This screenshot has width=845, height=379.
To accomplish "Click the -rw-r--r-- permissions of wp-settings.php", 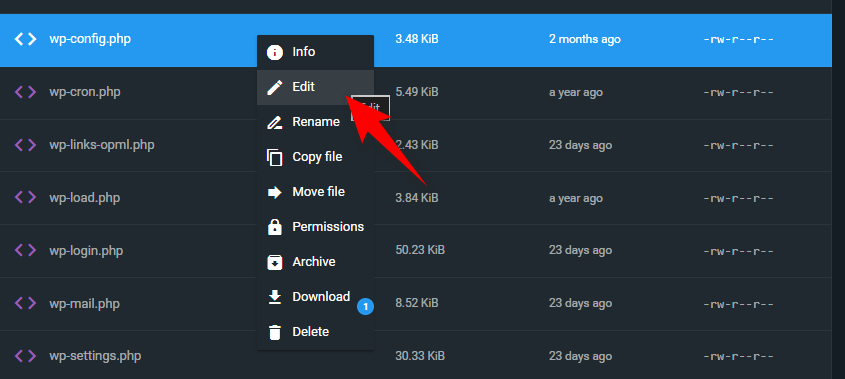I will coord(738,356).
